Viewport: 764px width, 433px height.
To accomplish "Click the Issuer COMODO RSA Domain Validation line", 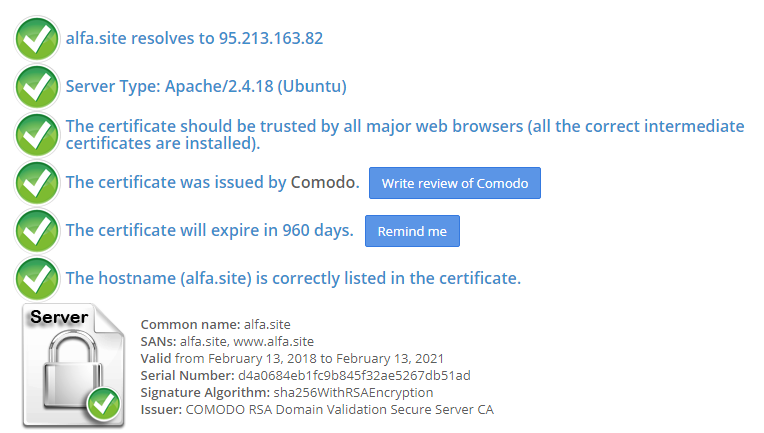I will point(317,410).
